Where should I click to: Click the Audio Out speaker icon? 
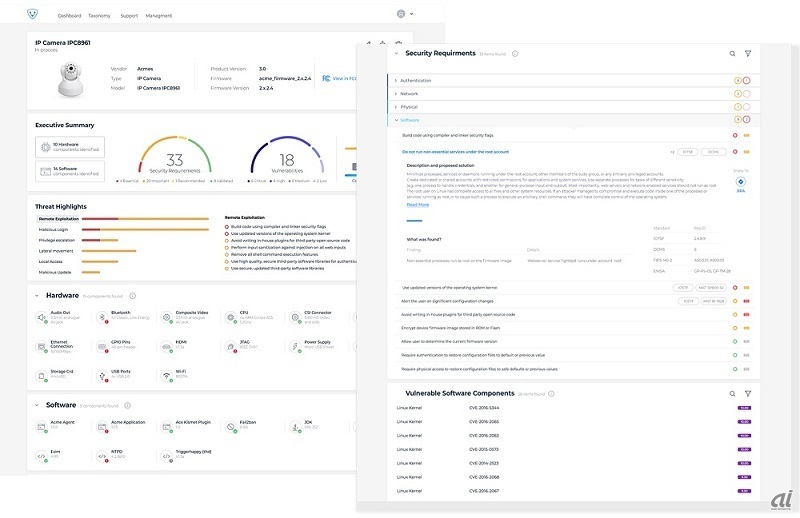pos(42,316)
